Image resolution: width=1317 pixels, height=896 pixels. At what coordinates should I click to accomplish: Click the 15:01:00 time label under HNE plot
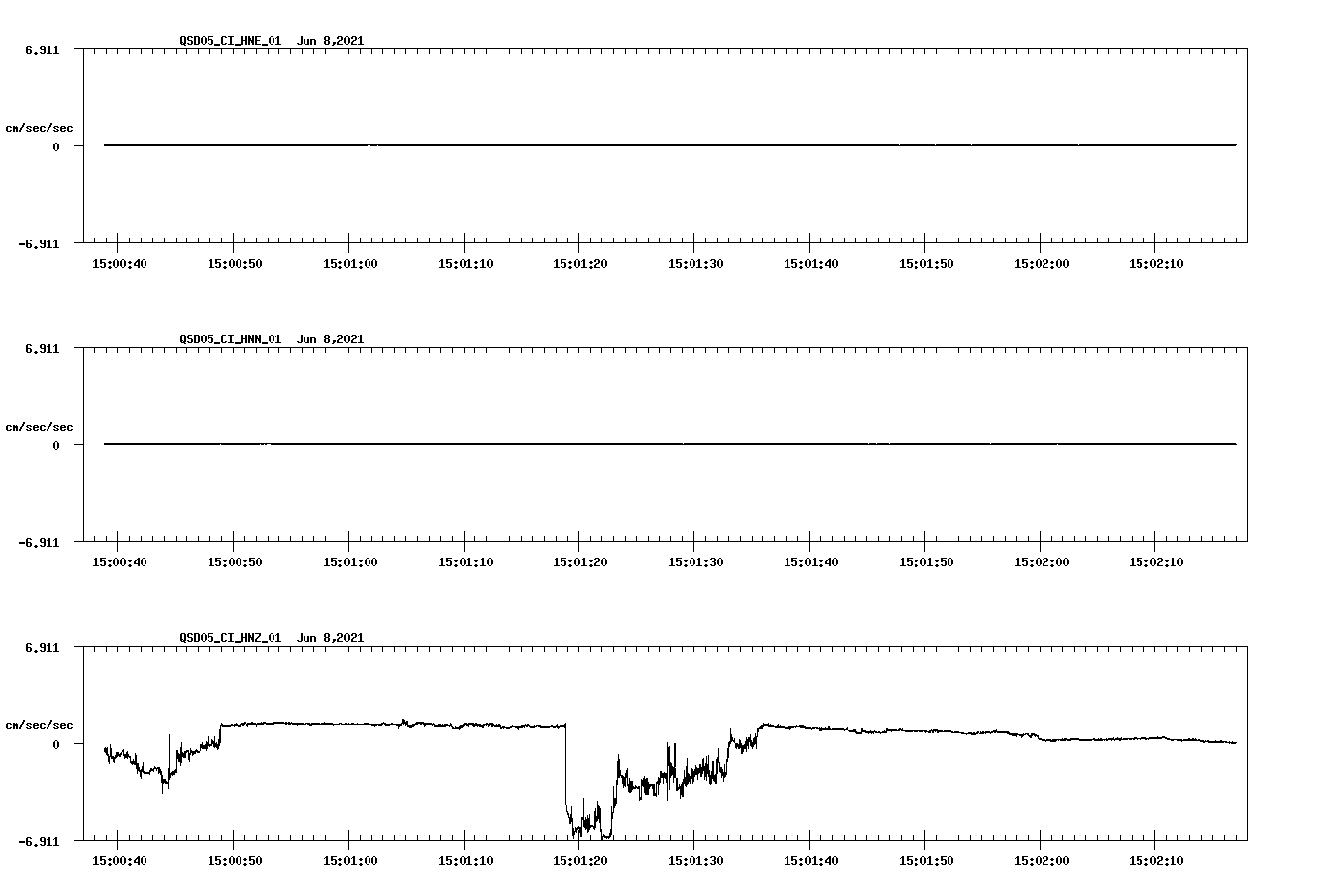[x=350, y=264]
